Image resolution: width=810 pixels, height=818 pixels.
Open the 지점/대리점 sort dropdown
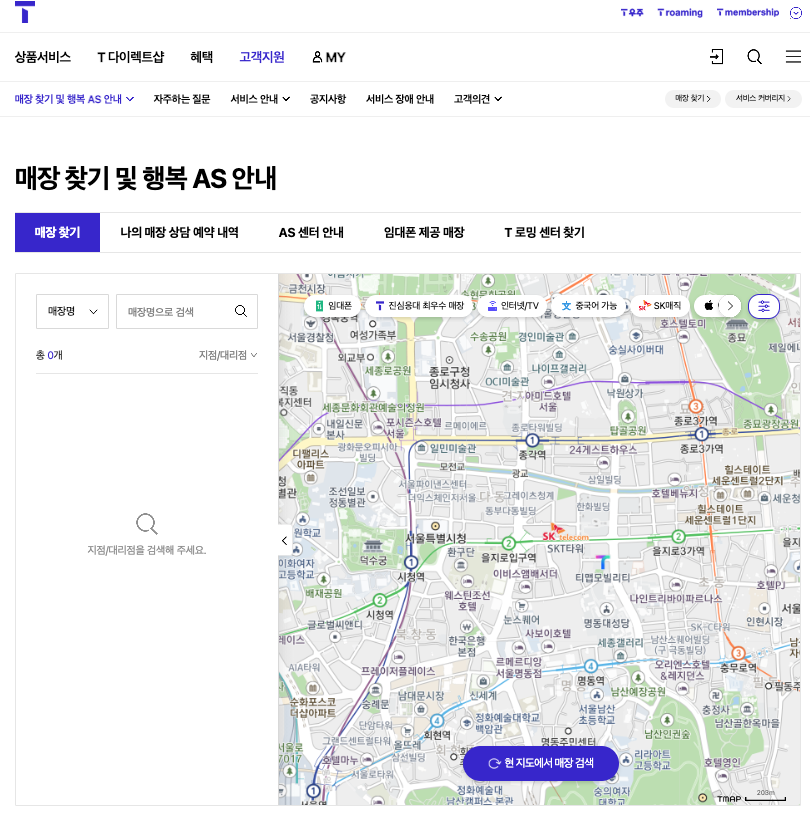tap(228, 355)
